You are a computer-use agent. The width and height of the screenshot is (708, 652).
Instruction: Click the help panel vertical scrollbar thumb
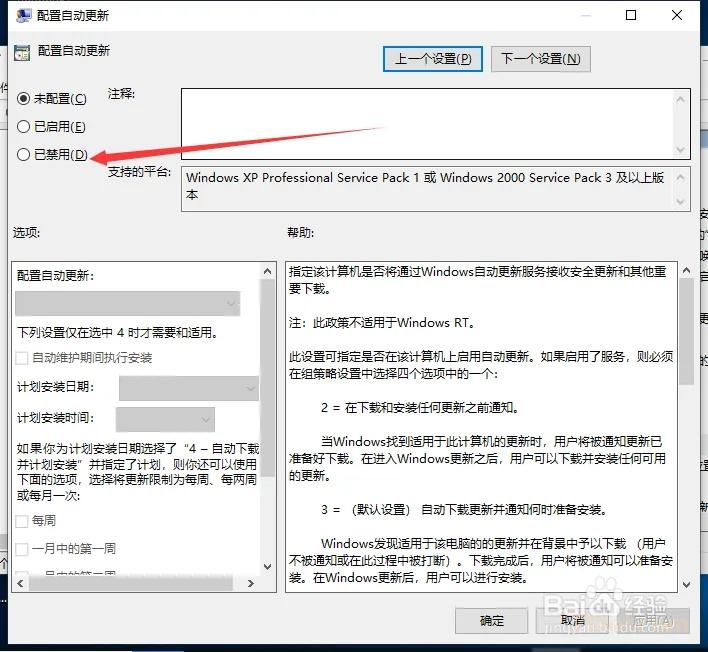coord(686,332)
